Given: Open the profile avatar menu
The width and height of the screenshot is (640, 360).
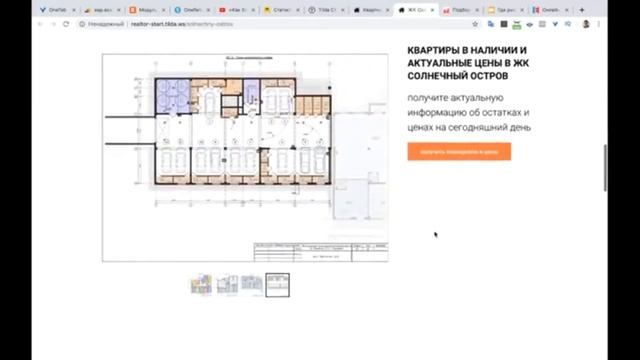Looking at the screenshot, I should (586, 24).
